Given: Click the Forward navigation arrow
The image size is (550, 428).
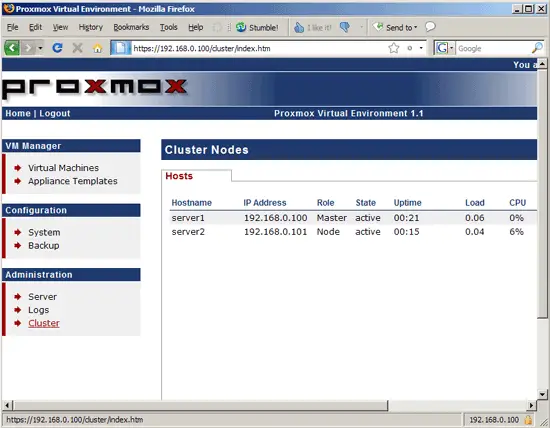Looking at the screenshot, I should tap(28, 48).
